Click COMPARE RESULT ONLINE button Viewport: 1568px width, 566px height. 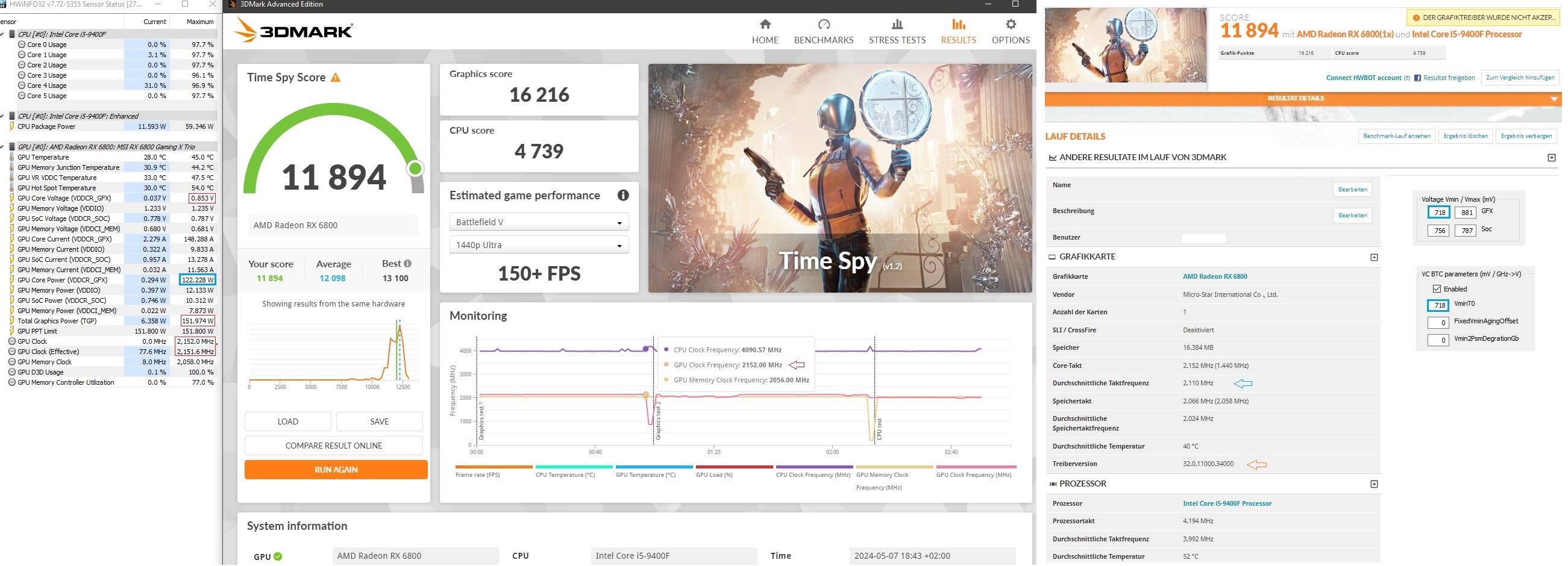click(334, 446)
